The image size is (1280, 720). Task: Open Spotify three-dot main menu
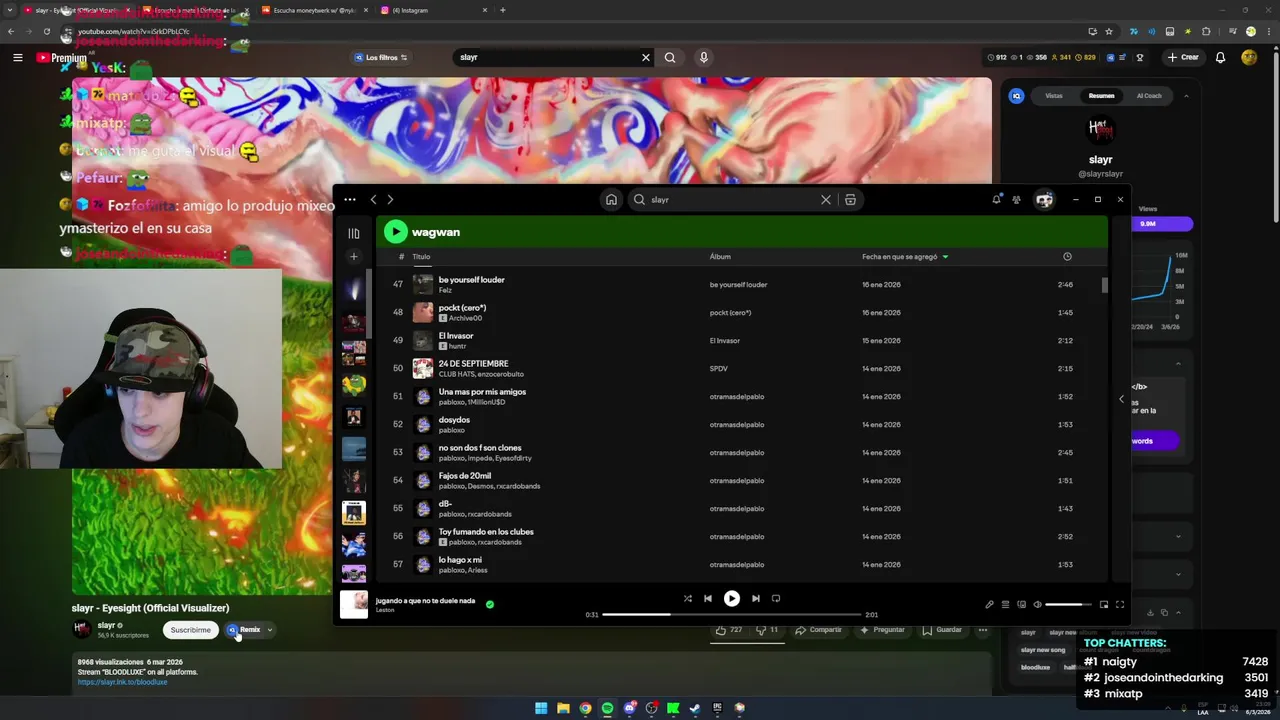[x=350, y=199]
